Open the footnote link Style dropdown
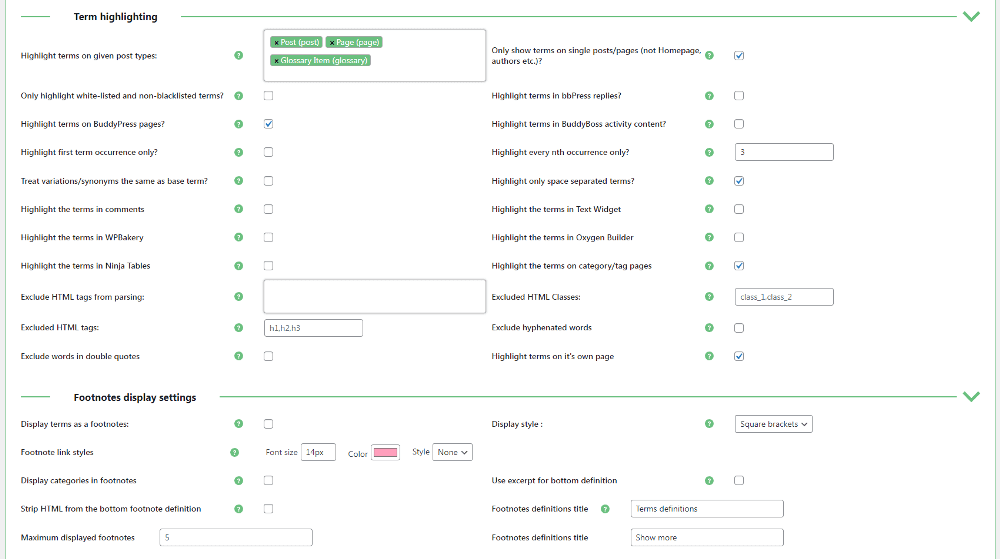 pos(453,452)
